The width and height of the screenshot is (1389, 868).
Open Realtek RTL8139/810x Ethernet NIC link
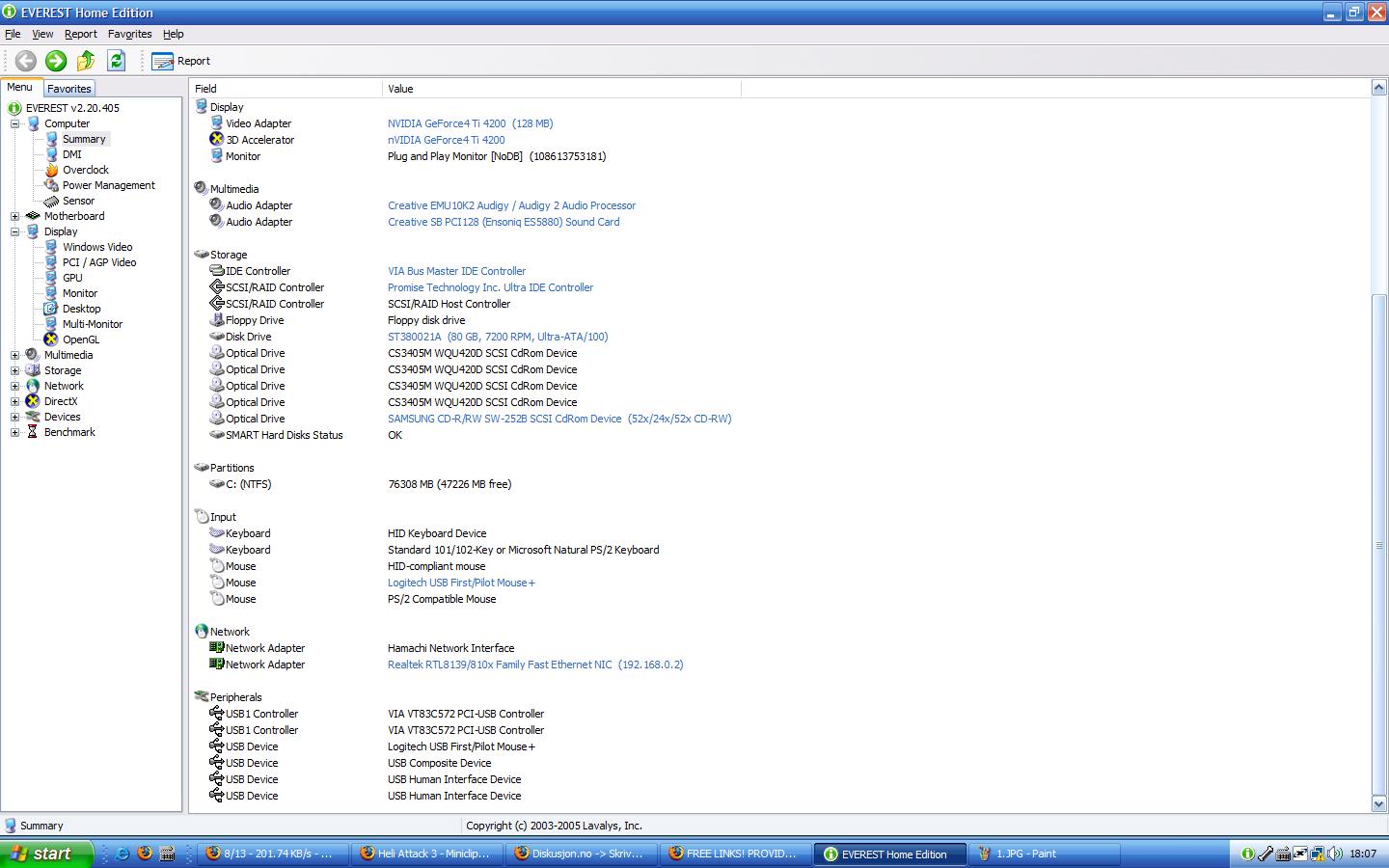(535, 665)
